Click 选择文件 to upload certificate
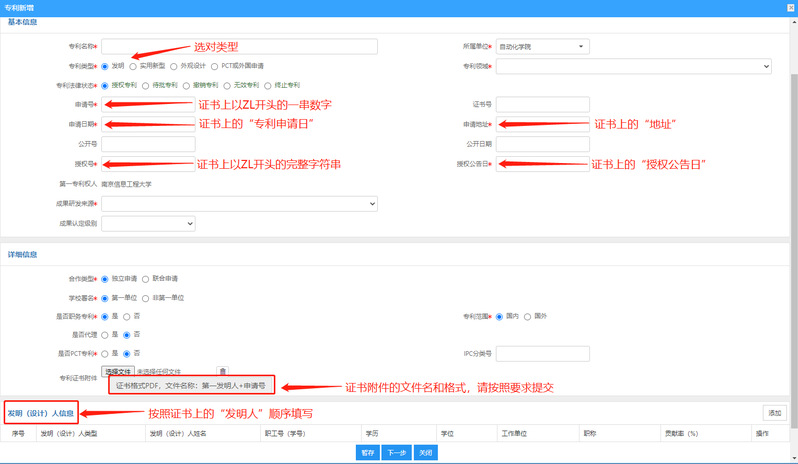Image resolution: width=798 pixels, height=464 pixels. coord(118,372)
